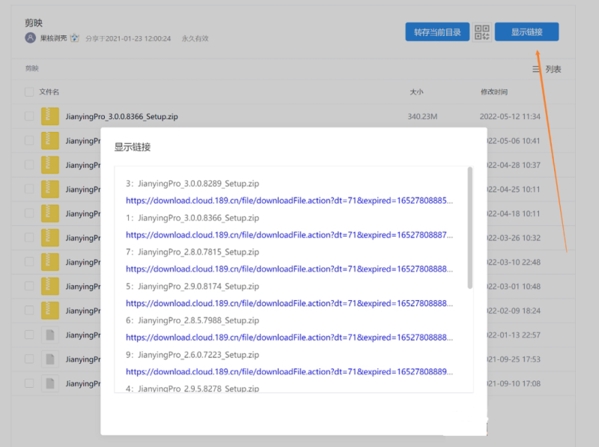
Task: Sort files by 修改时间 column header
Action: [494, 92]
